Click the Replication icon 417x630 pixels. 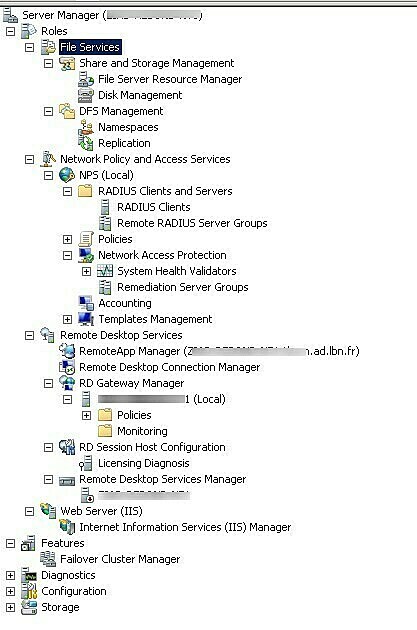coord(86,143)
